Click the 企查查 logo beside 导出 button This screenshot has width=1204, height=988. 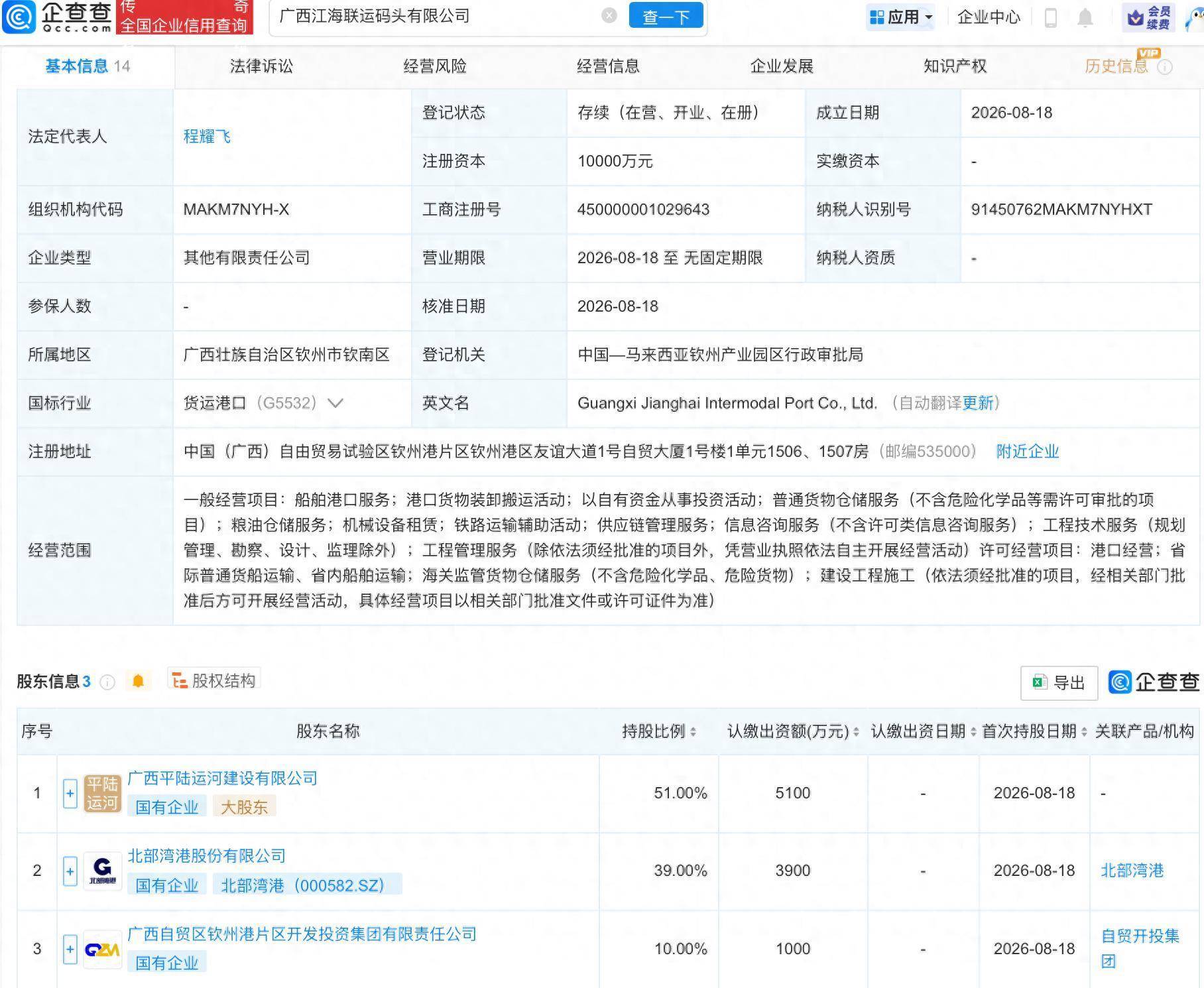1153,682
